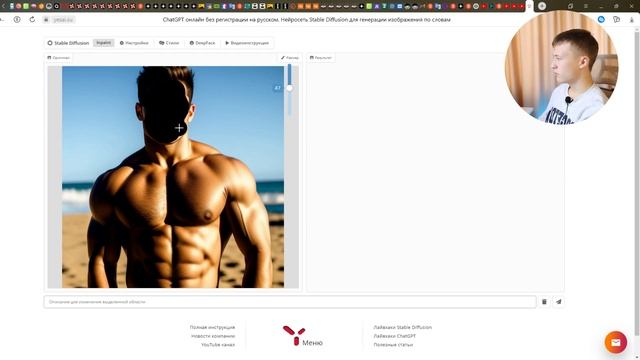The image size is (640, 360).
Task: Open the Полная инструкция link
Action: click(212, 327)
